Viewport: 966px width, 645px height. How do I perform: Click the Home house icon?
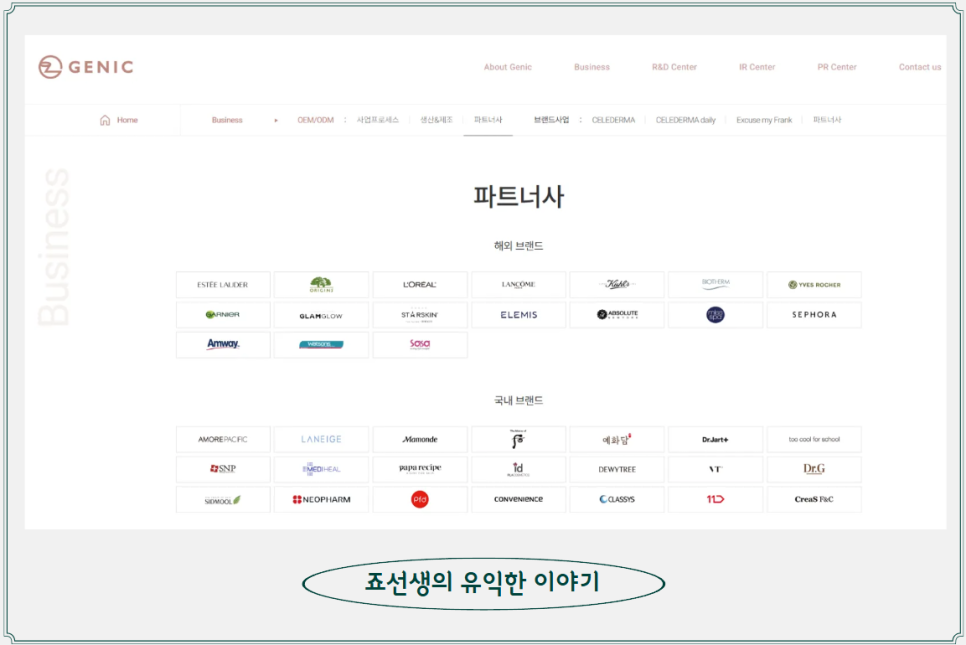tap(105, 120)
